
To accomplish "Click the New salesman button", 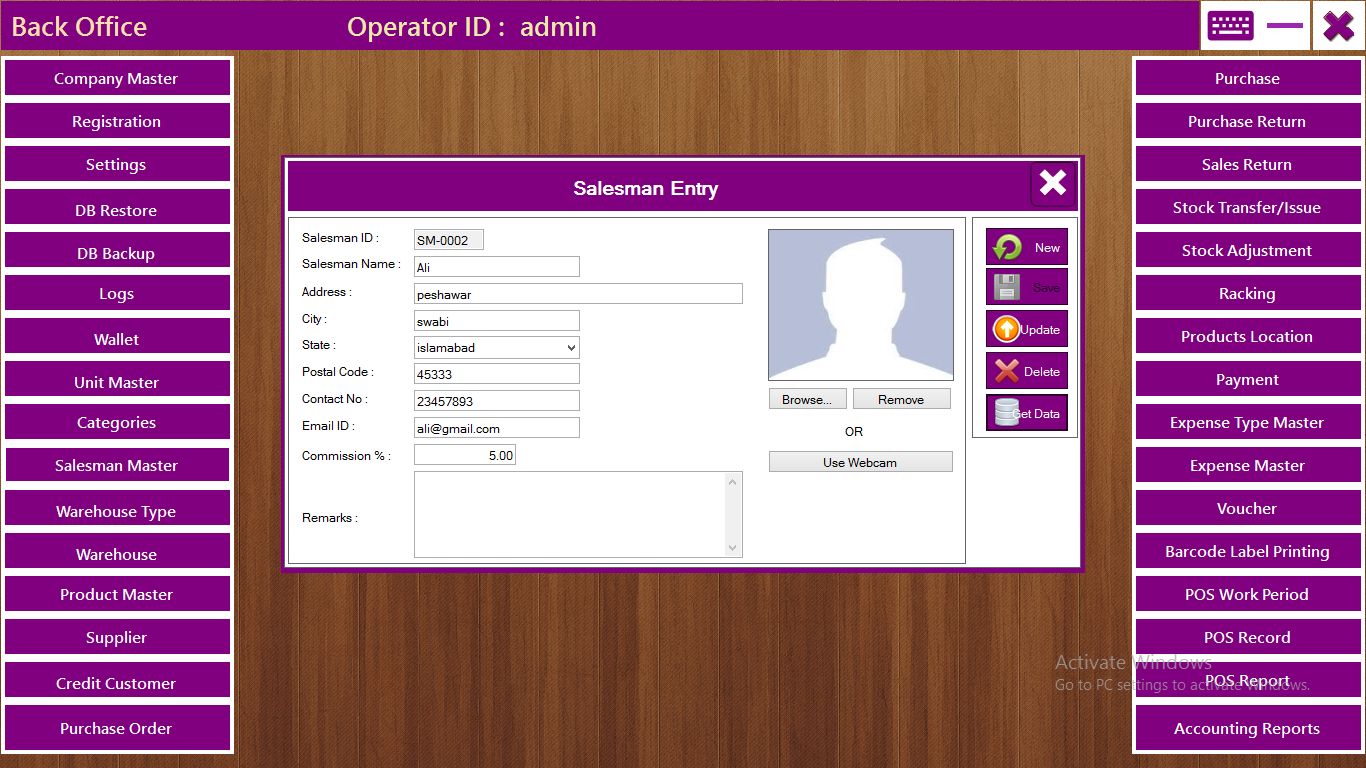I will (x=1027, y=247).
